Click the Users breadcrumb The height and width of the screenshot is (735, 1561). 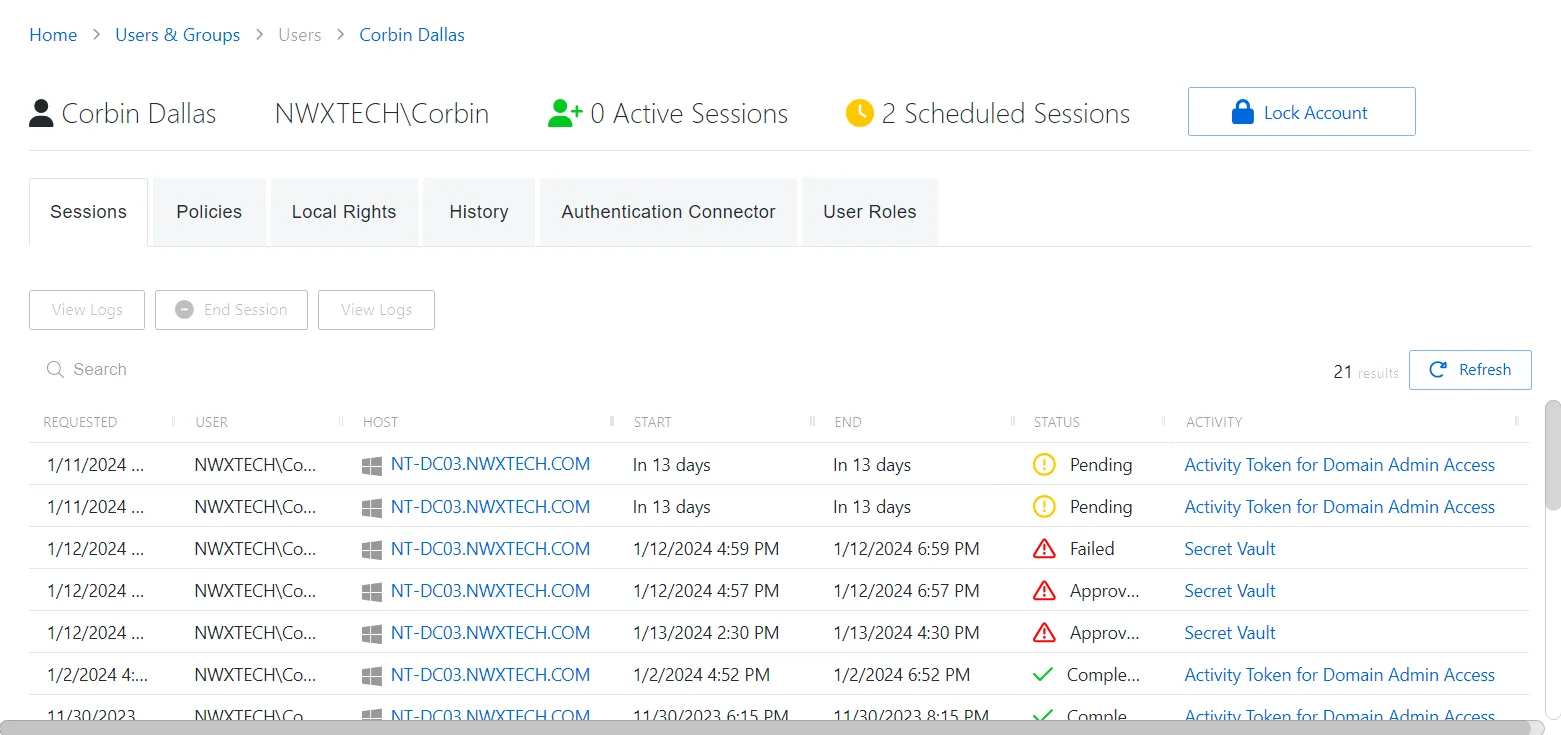tap(299, 35)
